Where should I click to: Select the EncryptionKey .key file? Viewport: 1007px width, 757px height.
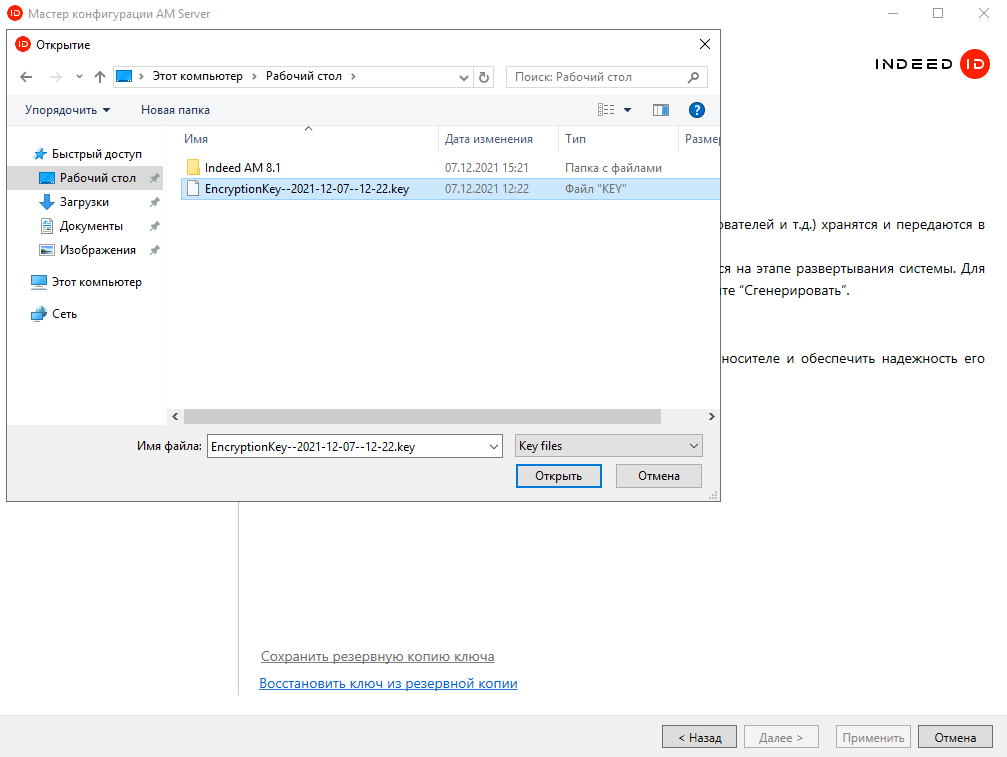(306, 188)
